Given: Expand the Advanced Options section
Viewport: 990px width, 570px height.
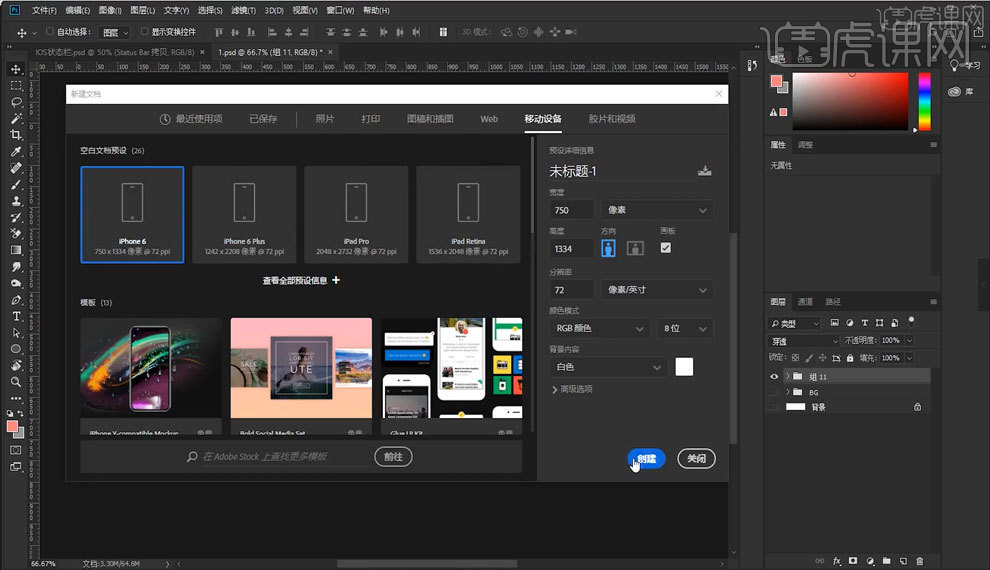Looking at the screenshot, I should click(x=573, y=389).
